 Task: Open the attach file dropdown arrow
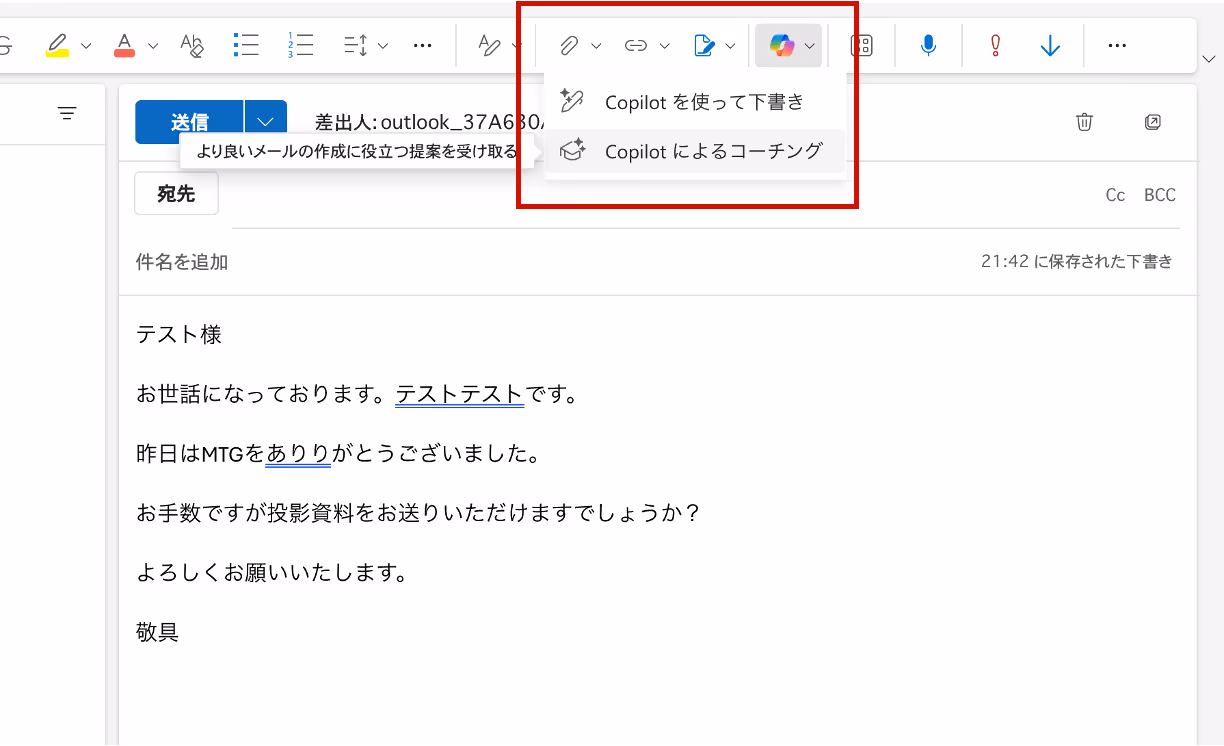597,46
